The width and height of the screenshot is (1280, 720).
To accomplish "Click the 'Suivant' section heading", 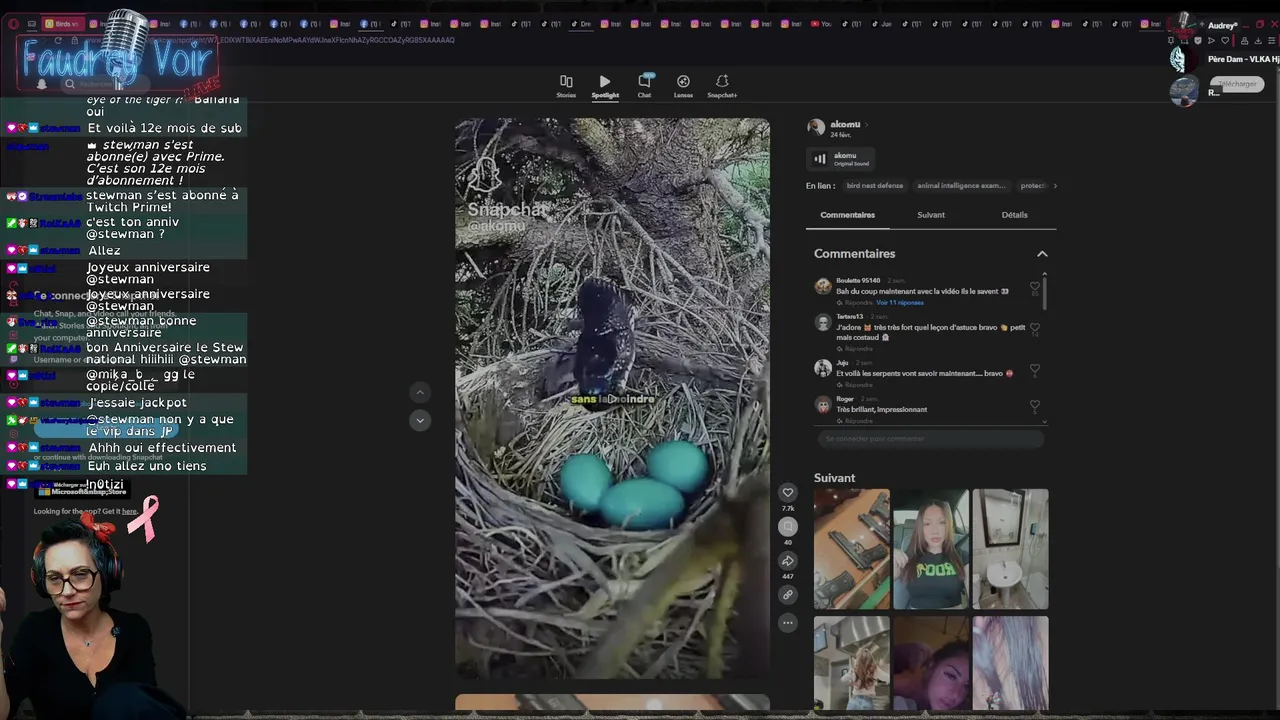I will [x=834, y=478].
